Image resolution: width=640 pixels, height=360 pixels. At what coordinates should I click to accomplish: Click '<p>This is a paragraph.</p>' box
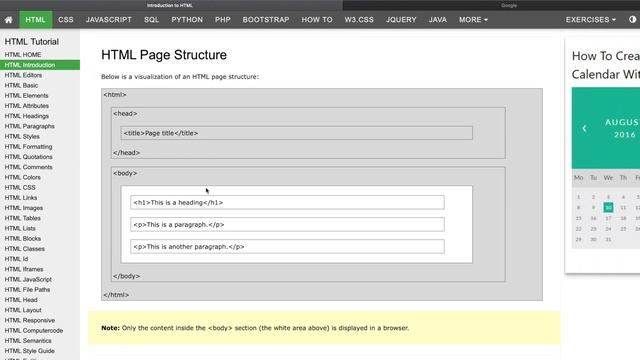[x=287, y=224]
